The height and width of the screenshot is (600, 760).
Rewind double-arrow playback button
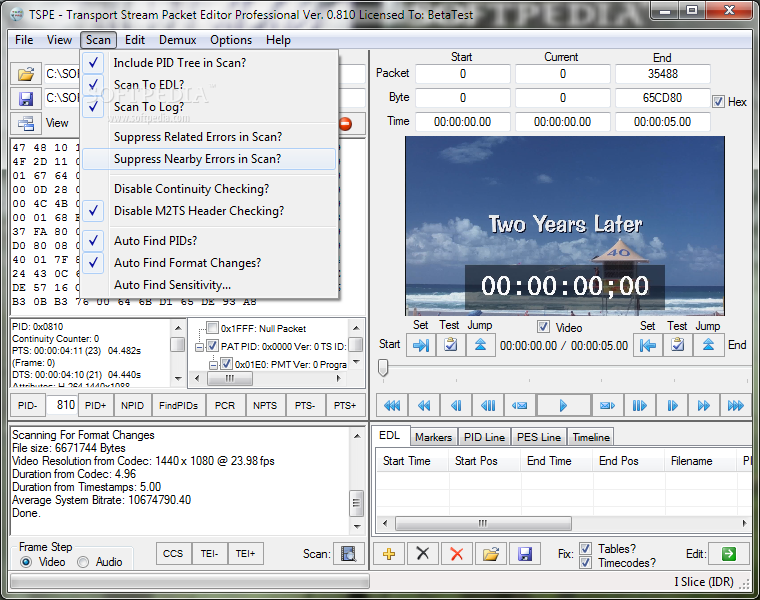point(424,405)
